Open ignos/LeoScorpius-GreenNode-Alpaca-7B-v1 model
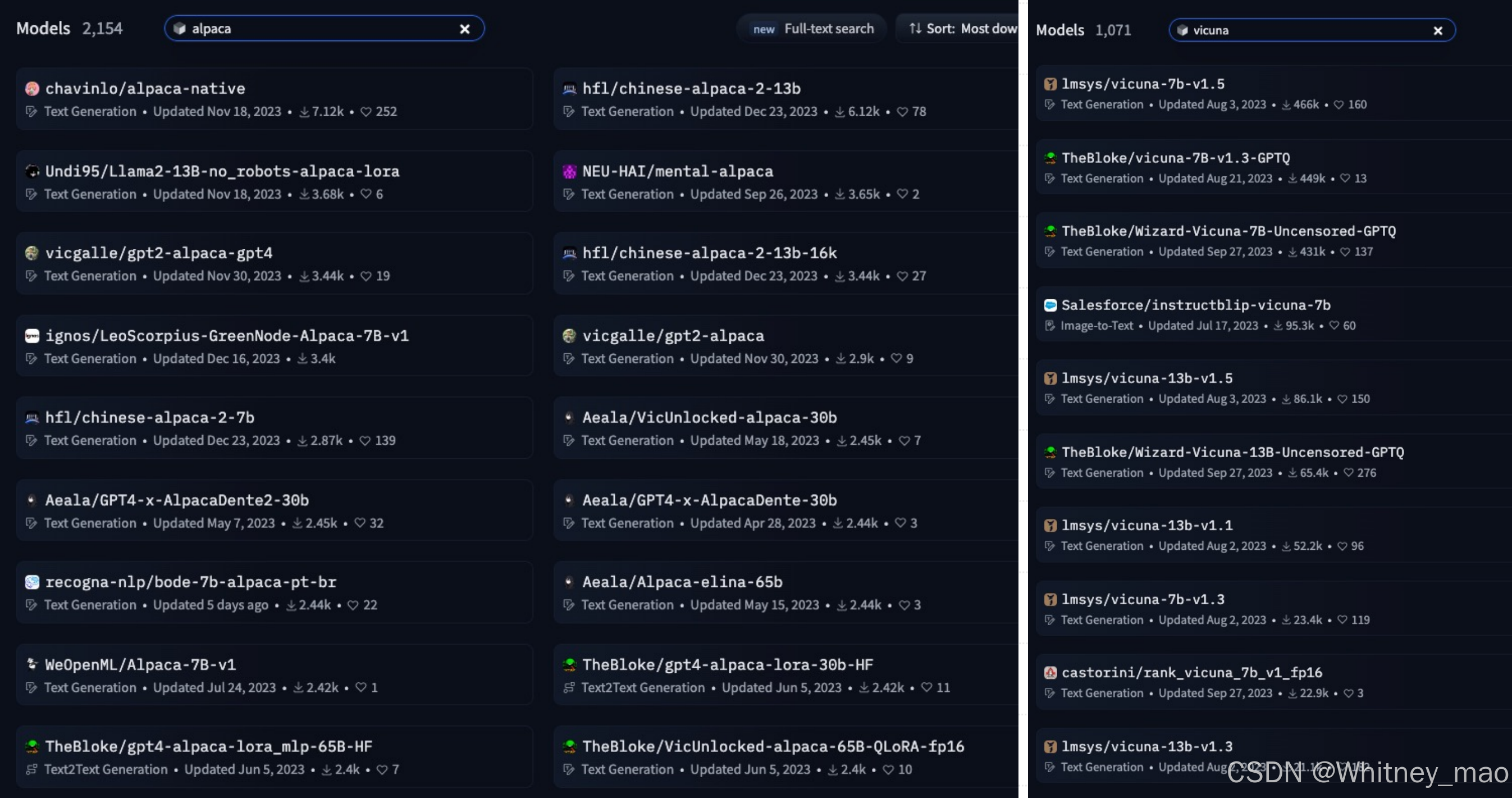The image size is (1512, 798). [x=227, y=336]
